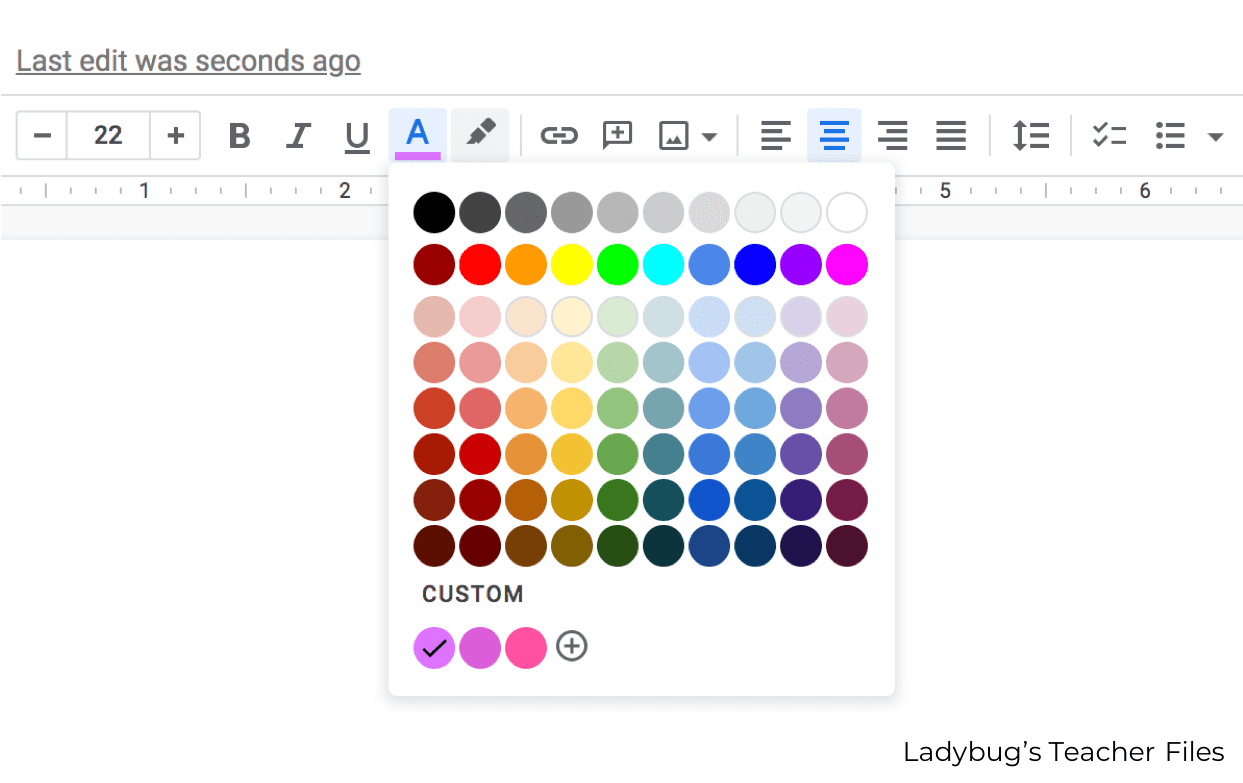Insert a link using the chain icon

[x=559, y=135]
